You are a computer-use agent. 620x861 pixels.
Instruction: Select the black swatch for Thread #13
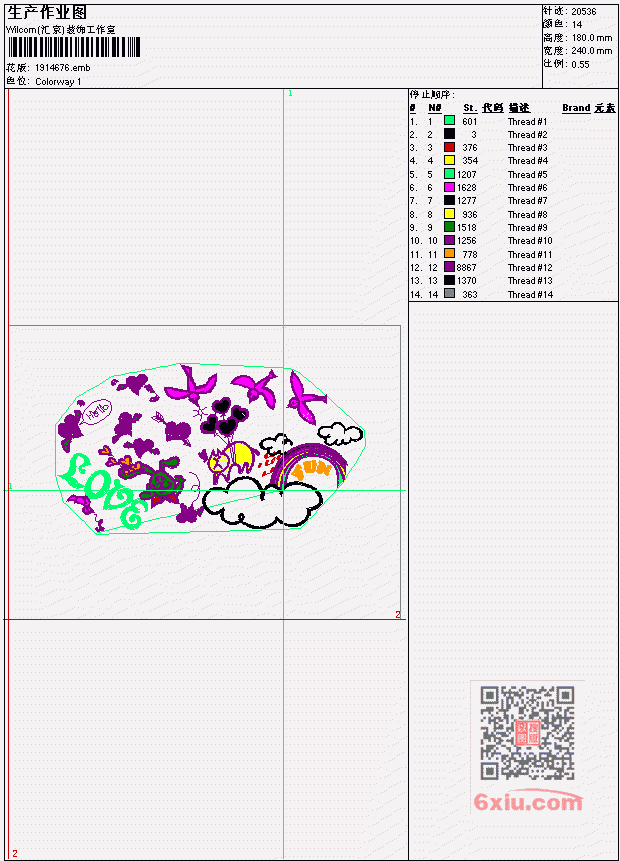coord(449,280)
